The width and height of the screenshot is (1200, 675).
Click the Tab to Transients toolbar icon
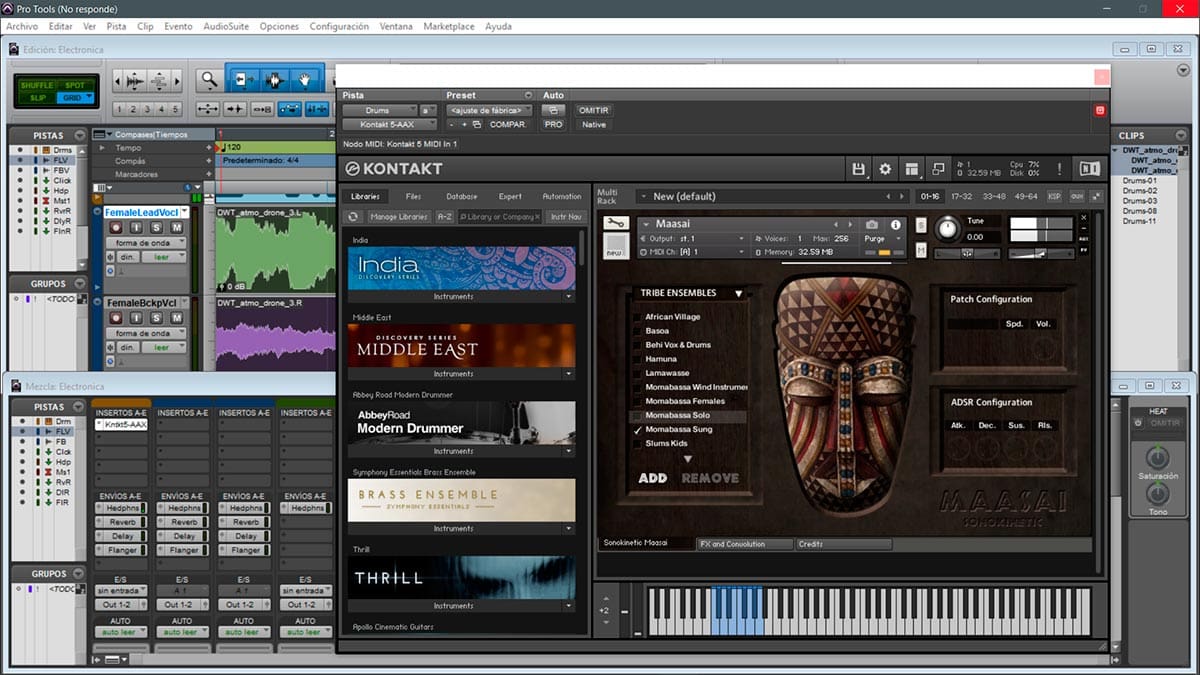coord(236,109)
